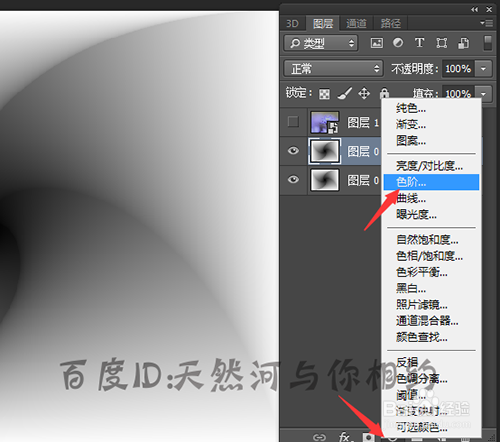Switch to the 图层 tab

(x=323, y=23)
